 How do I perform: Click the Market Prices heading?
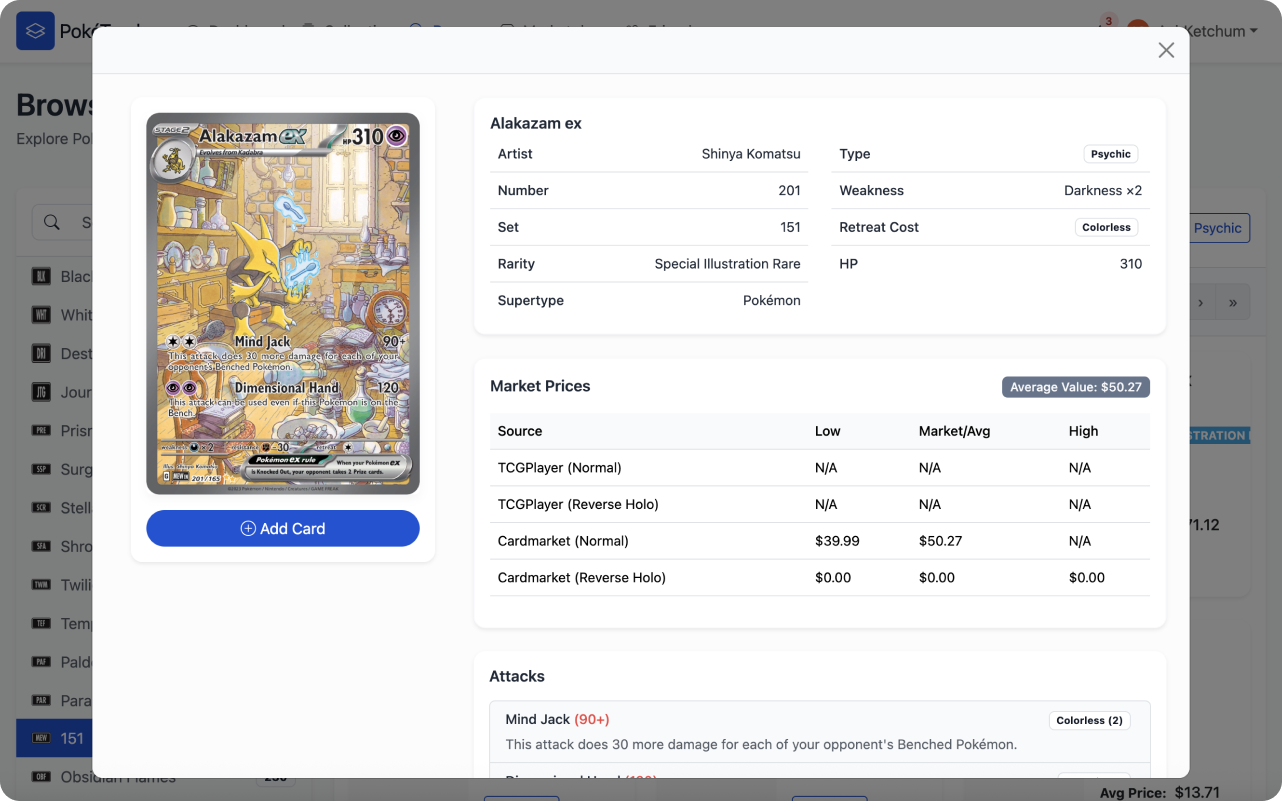tap(540, 386)
